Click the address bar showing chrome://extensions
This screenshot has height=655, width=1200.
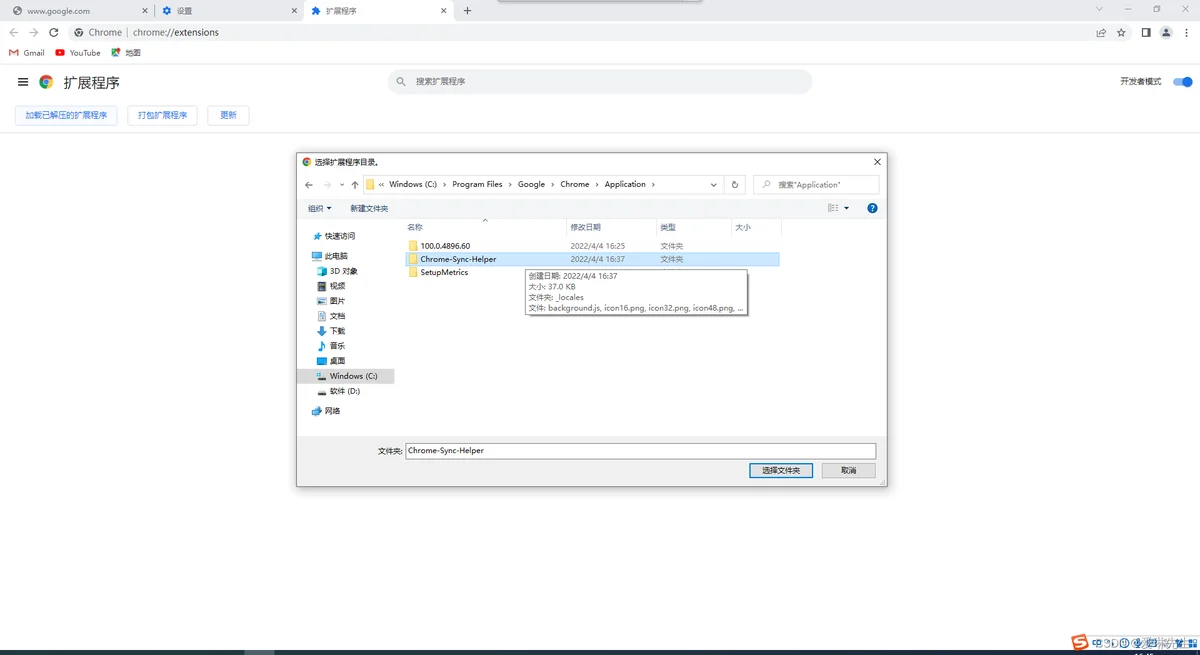pyautogui.click(x=580, y=32)
